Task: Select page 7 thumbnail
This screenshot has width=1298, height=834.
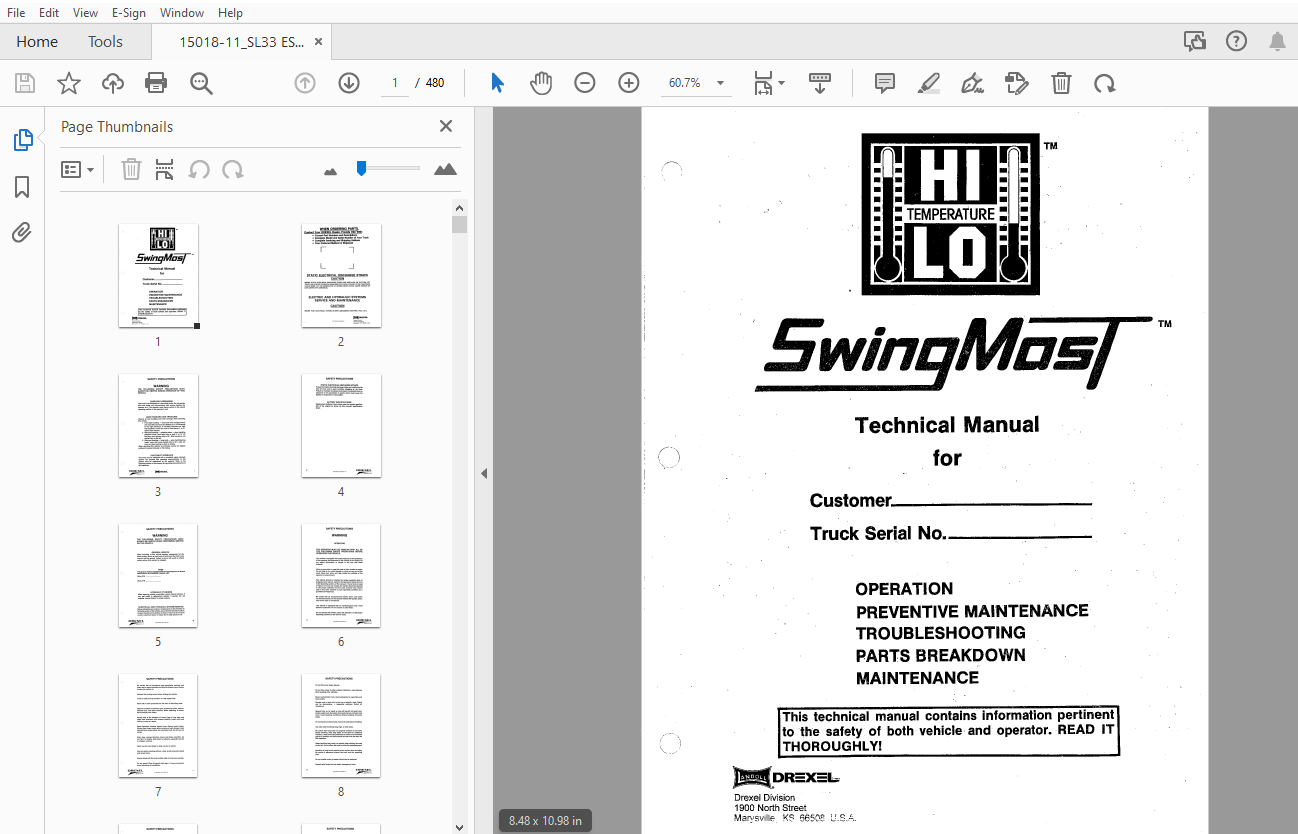Action: coord(158,726)
